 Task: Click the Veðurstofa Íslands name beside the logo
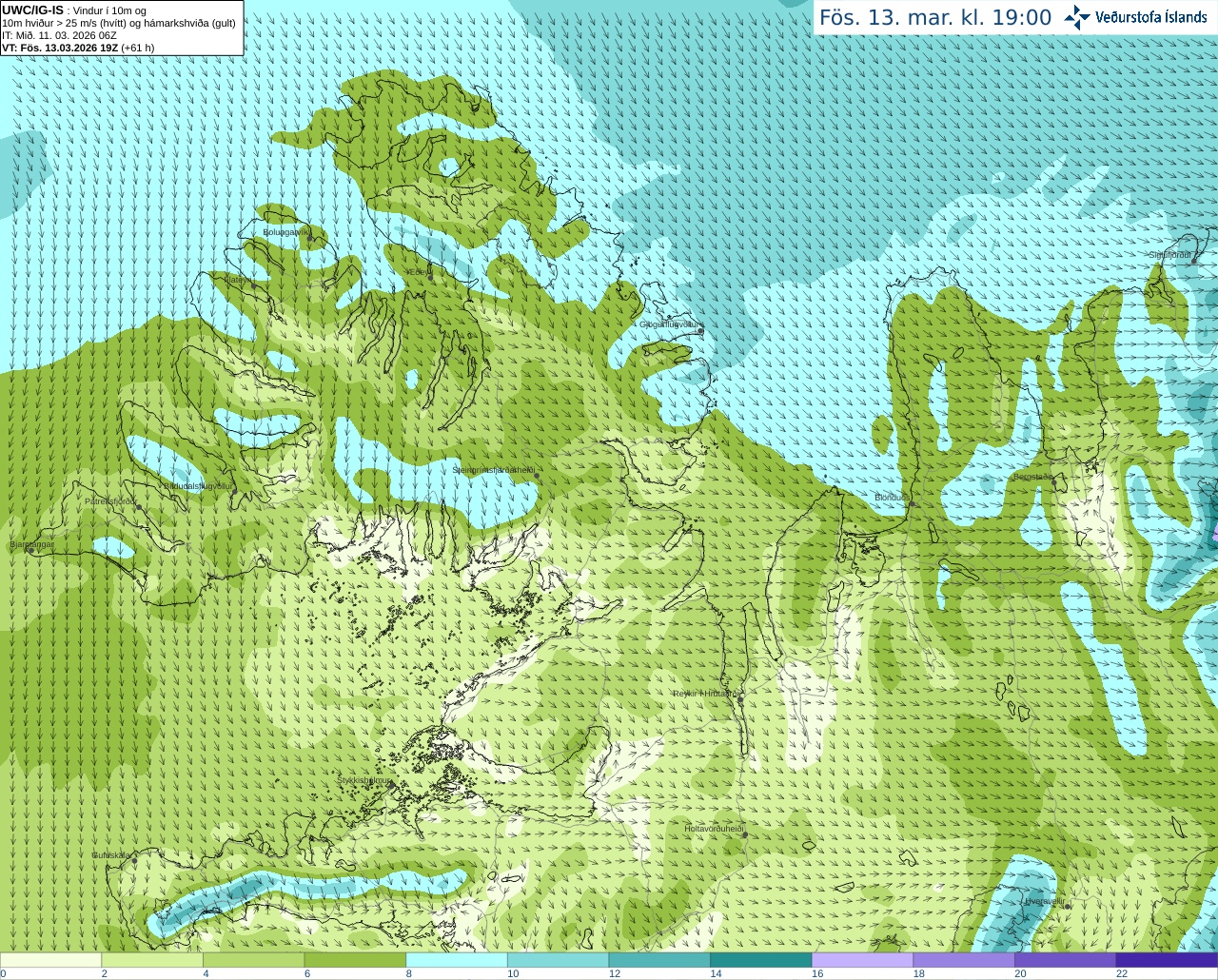1151,17
